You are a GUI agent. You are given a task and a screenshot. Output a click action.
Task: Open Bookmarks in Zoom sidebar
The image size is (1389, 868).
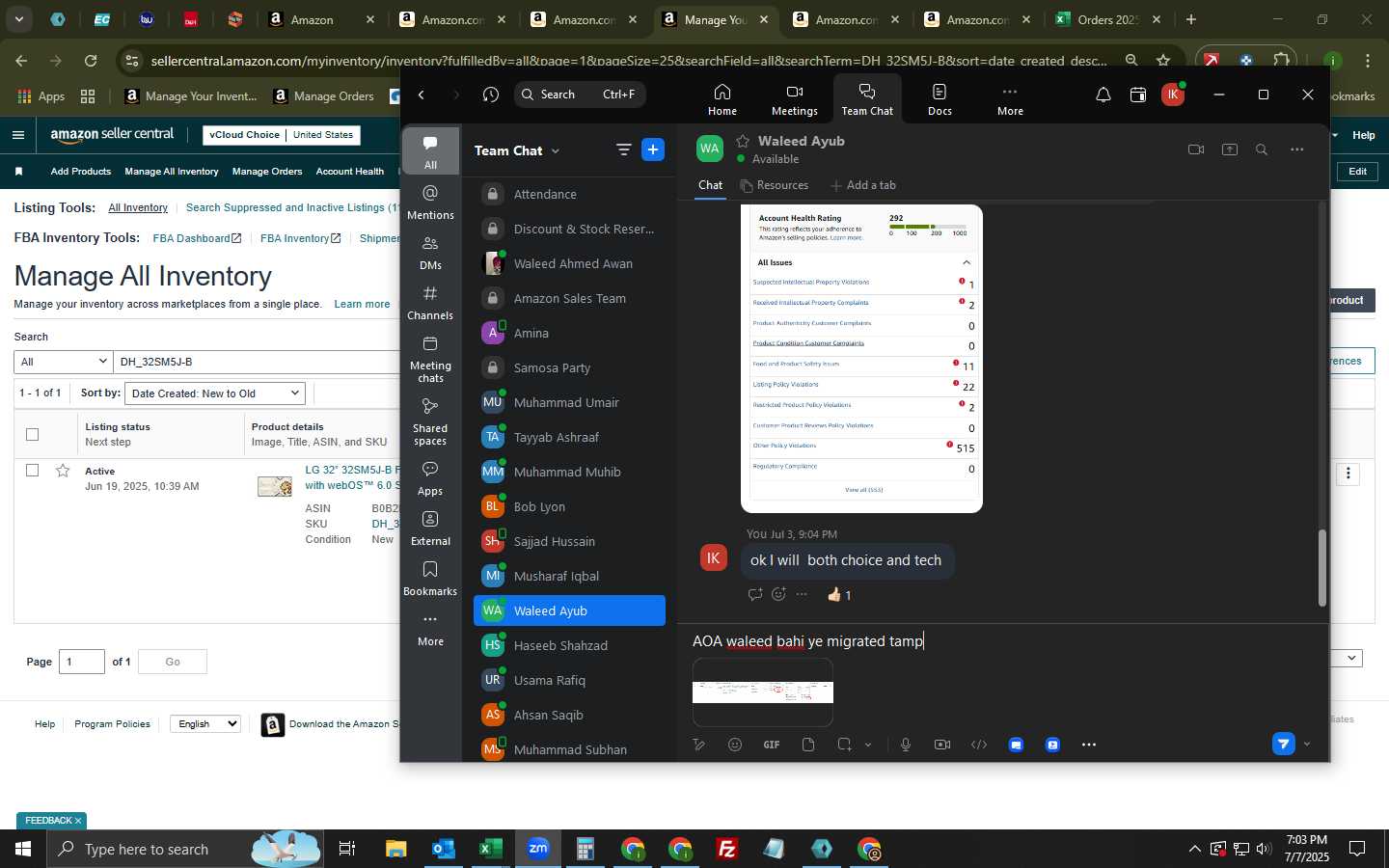point(430,579)
